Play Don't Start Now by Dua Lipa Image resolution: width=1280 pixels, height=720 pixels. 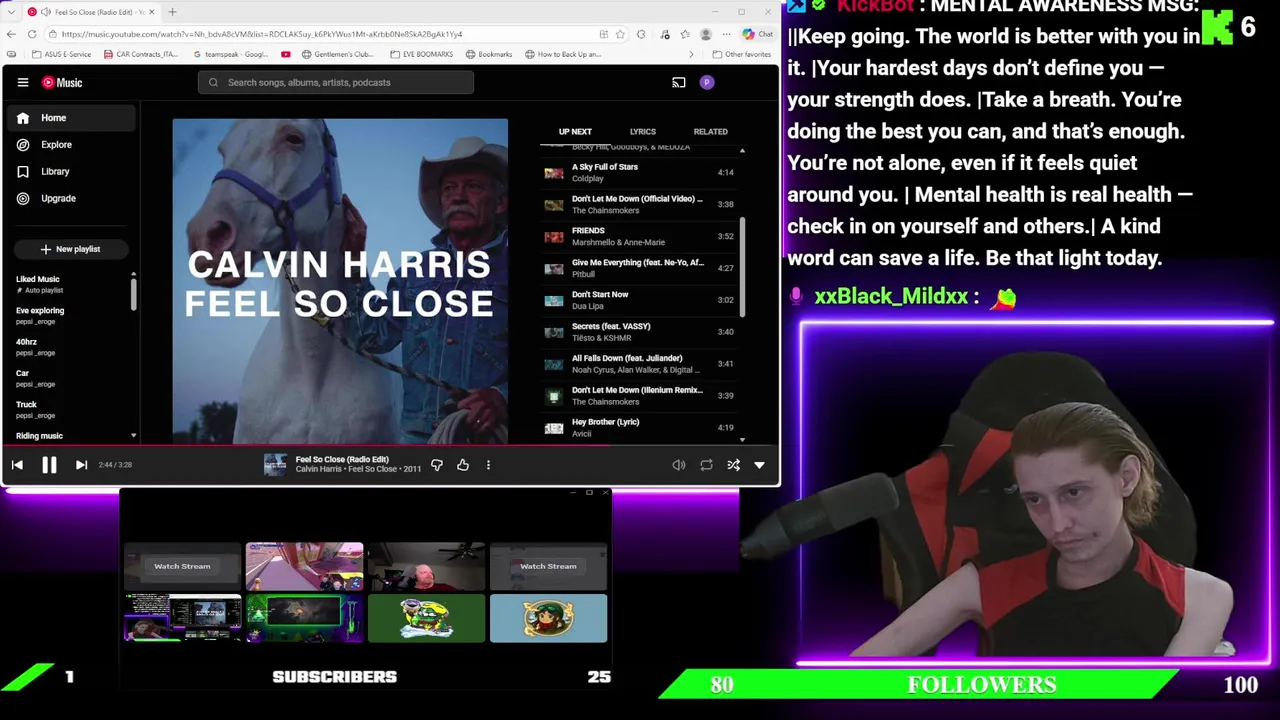pos(638,301)
